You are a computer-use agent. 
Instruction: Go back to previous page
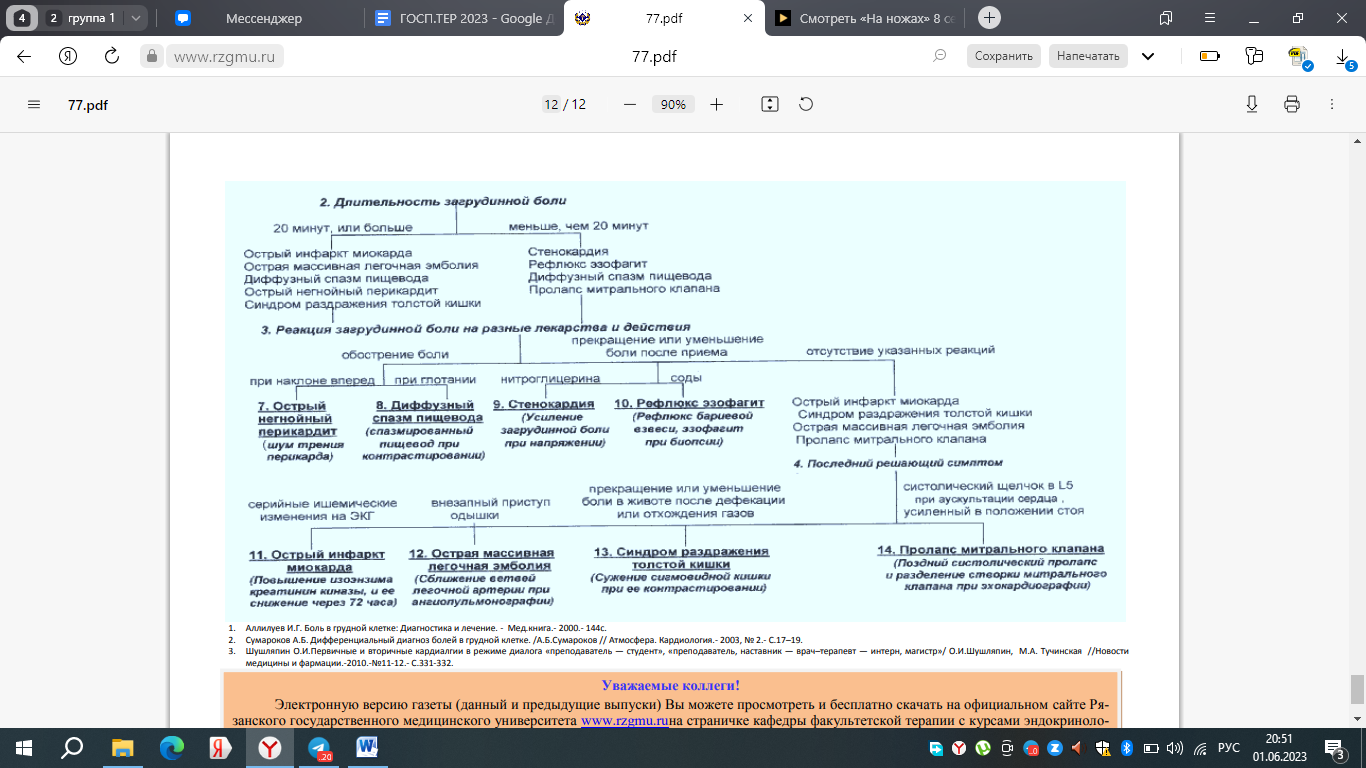point(24,56)
